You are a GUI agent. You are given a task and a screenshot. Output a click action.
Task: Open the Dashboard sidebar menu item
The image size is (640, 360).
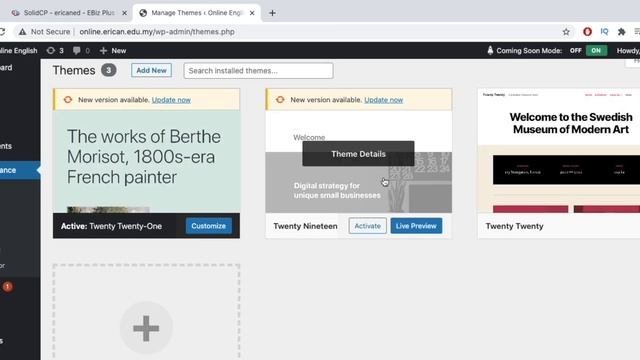[6, 67]
